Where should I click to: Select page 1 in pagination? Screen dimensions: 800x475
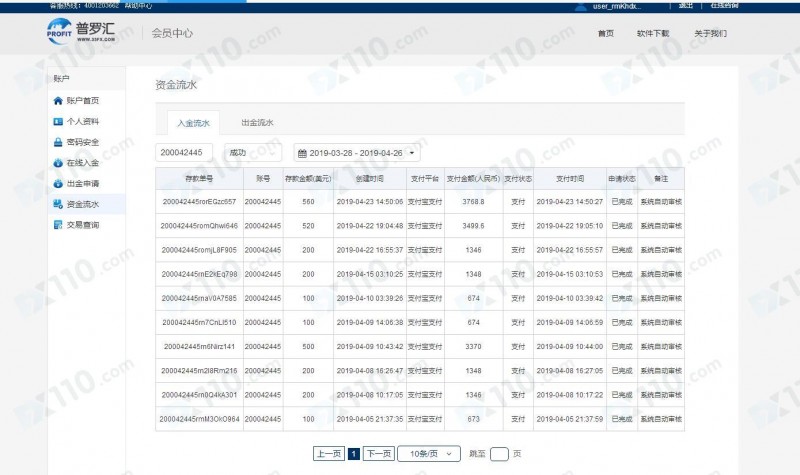[354, 454]
